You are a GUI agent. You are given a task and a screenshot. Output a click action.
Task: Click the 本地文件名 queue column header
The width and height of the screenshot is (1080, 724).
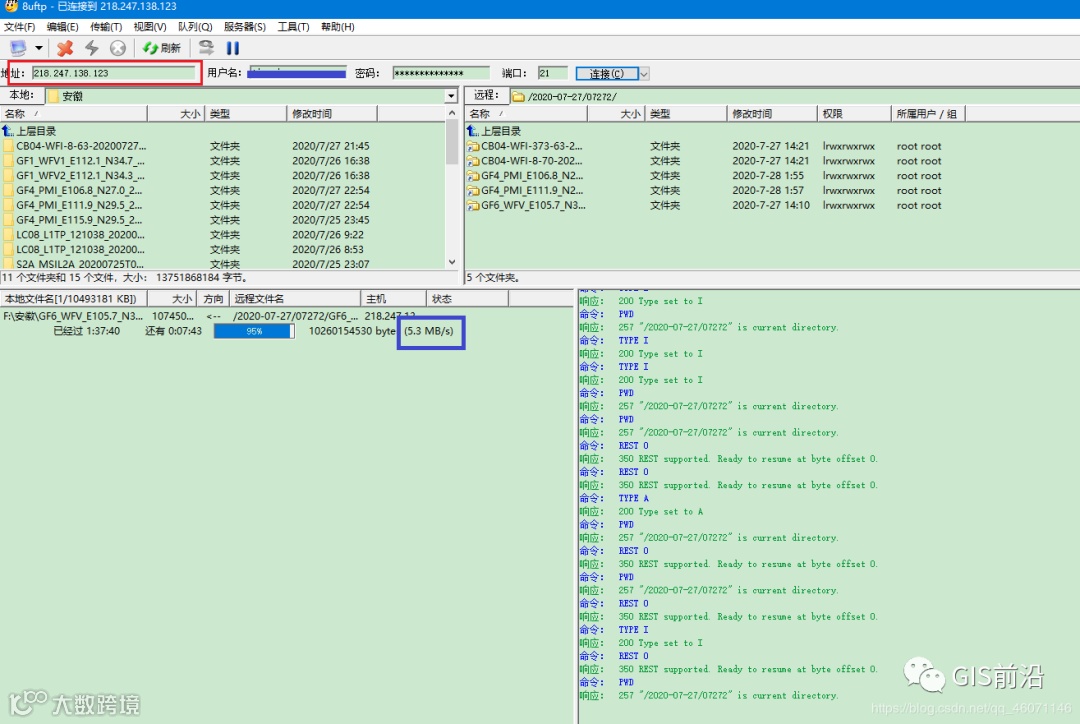[x=74, y=298]
